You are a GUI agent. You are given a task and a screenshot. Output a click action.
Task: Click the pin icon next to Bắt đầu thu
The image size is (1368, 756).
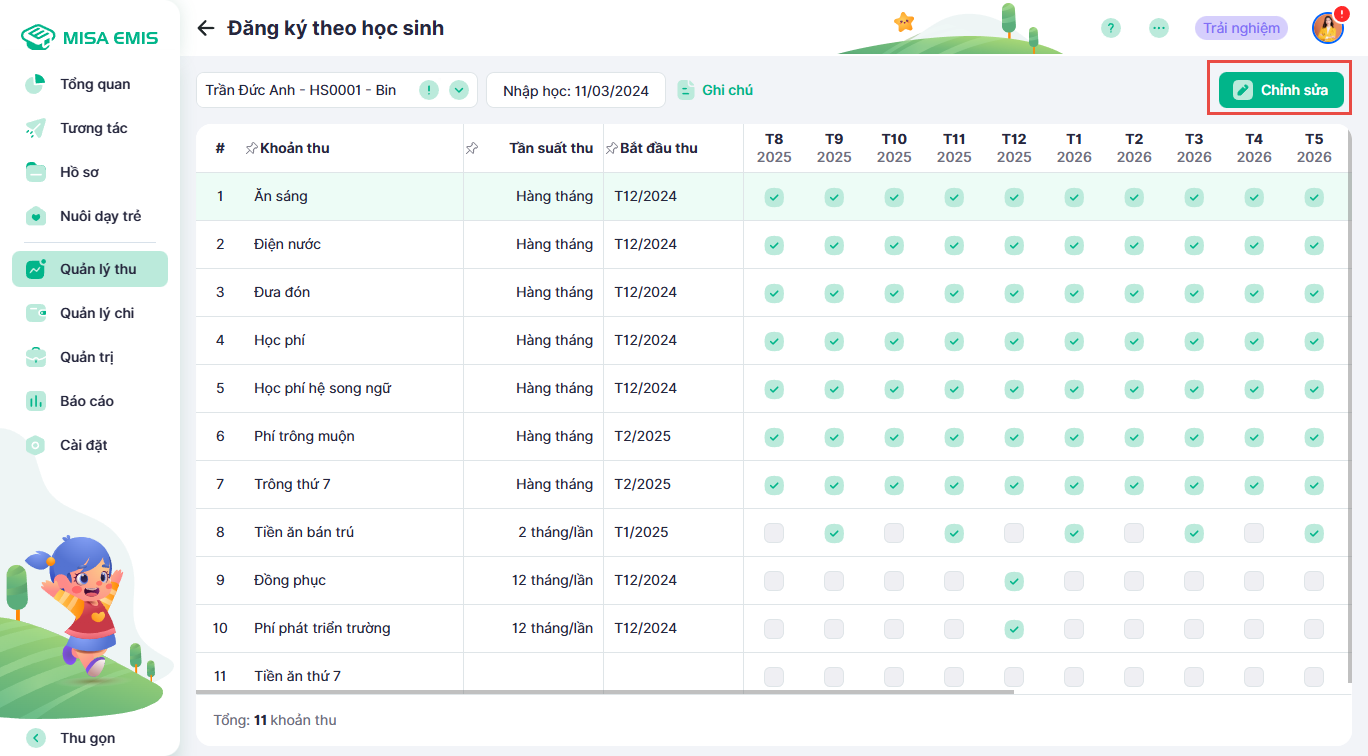pos(611,149)
